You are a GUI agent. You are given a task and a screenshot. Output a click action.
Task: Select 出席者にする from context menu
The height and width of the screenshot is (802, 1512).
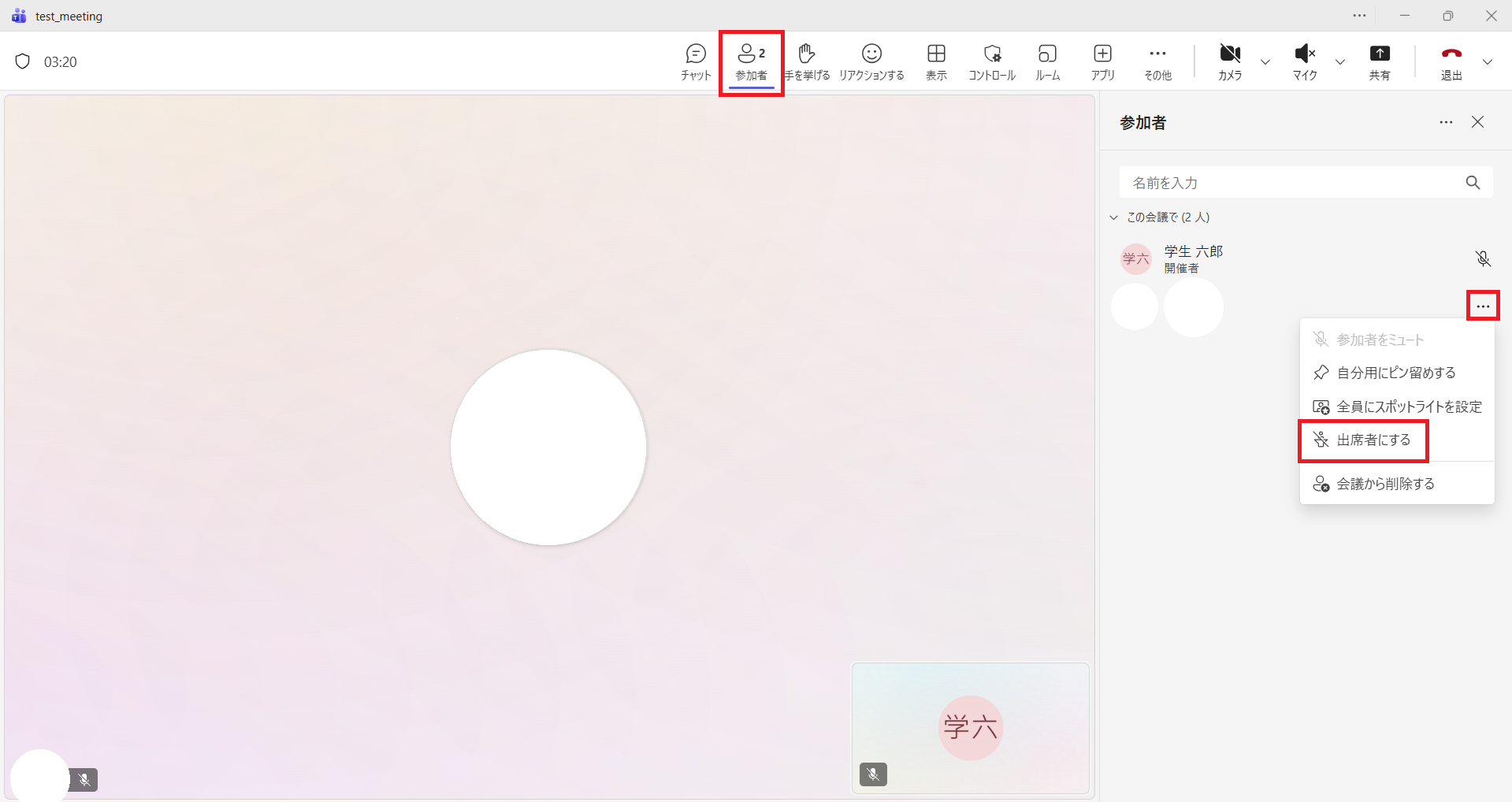(1373, 440)
